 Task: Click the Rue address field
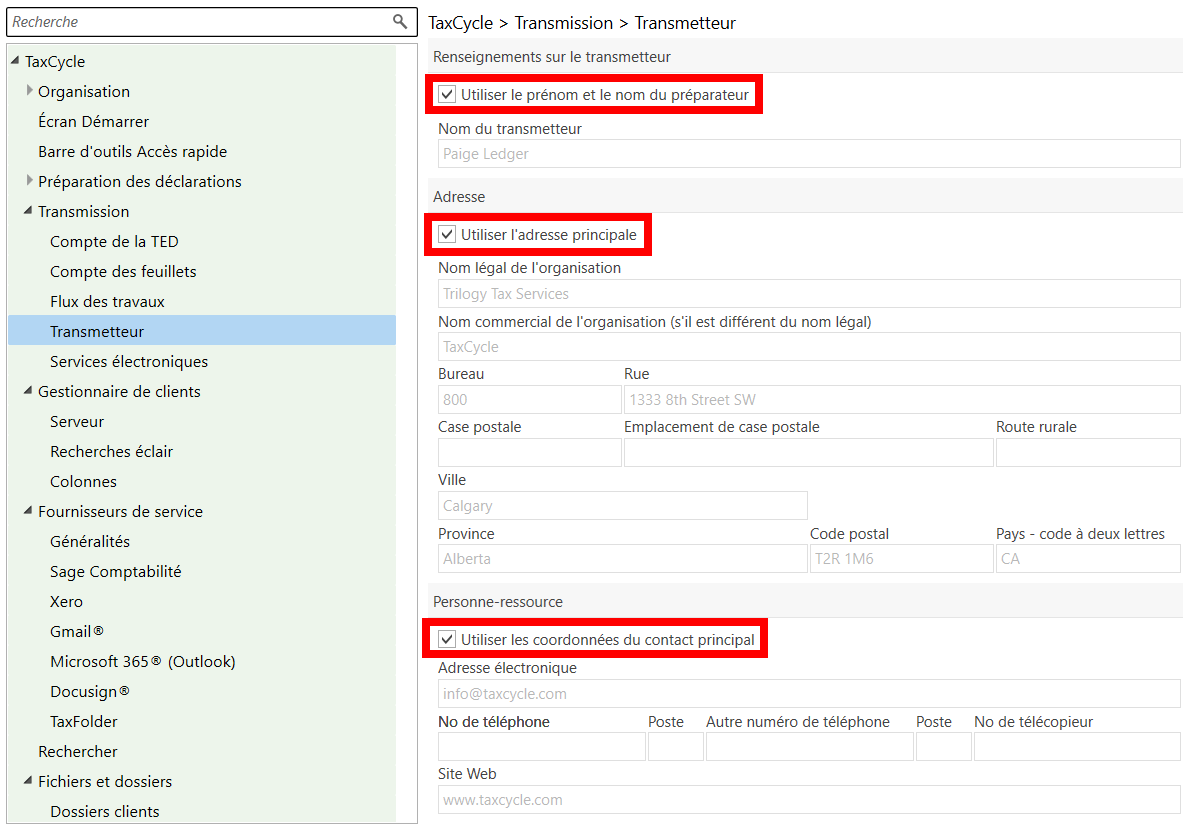[x=902, y=399]
